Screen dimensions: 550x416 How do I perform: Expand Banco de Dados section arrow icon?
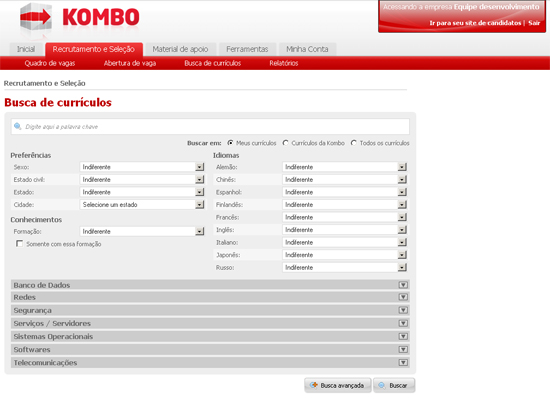(x=403, y=285)
